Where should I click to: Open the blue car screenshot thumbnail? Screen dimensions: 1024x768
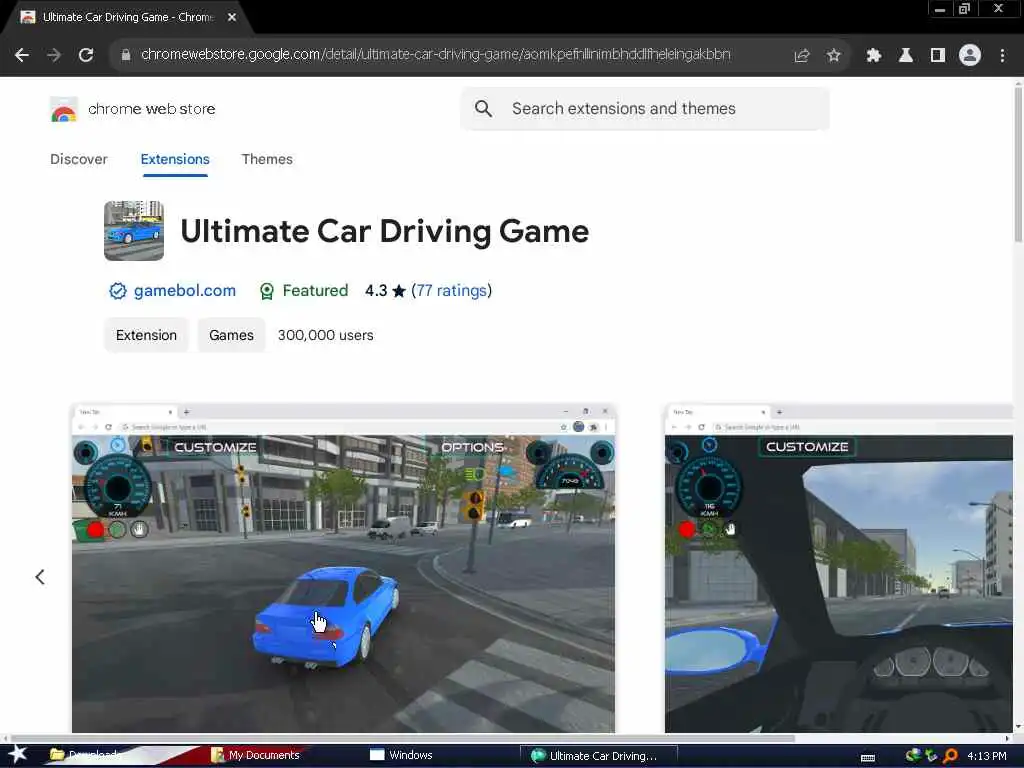click(x=344, y=568)
